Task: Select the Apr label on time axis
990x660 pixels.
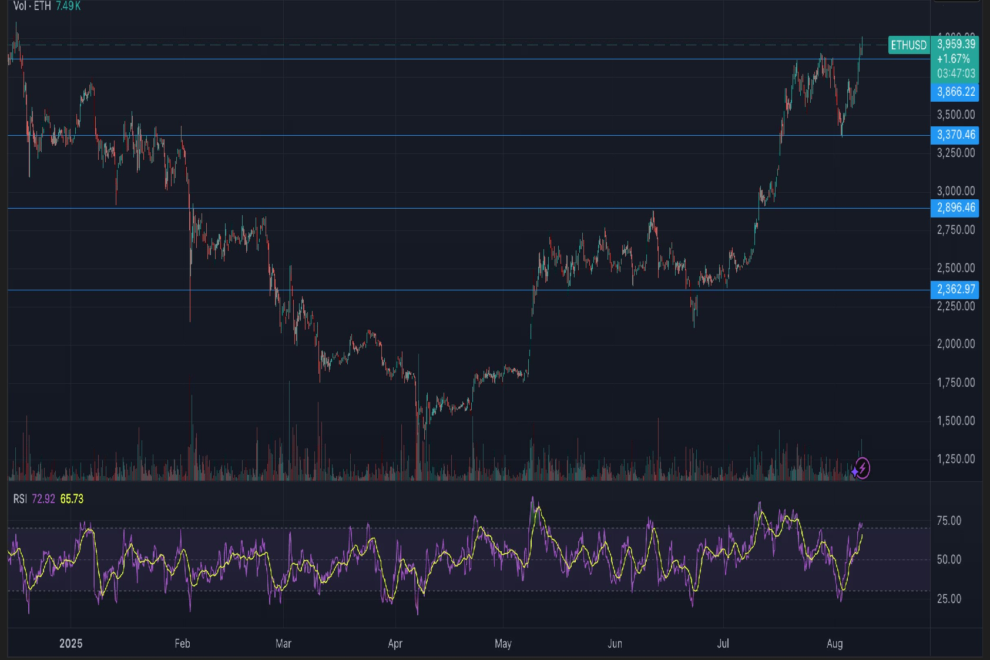Action: (395, 645)
